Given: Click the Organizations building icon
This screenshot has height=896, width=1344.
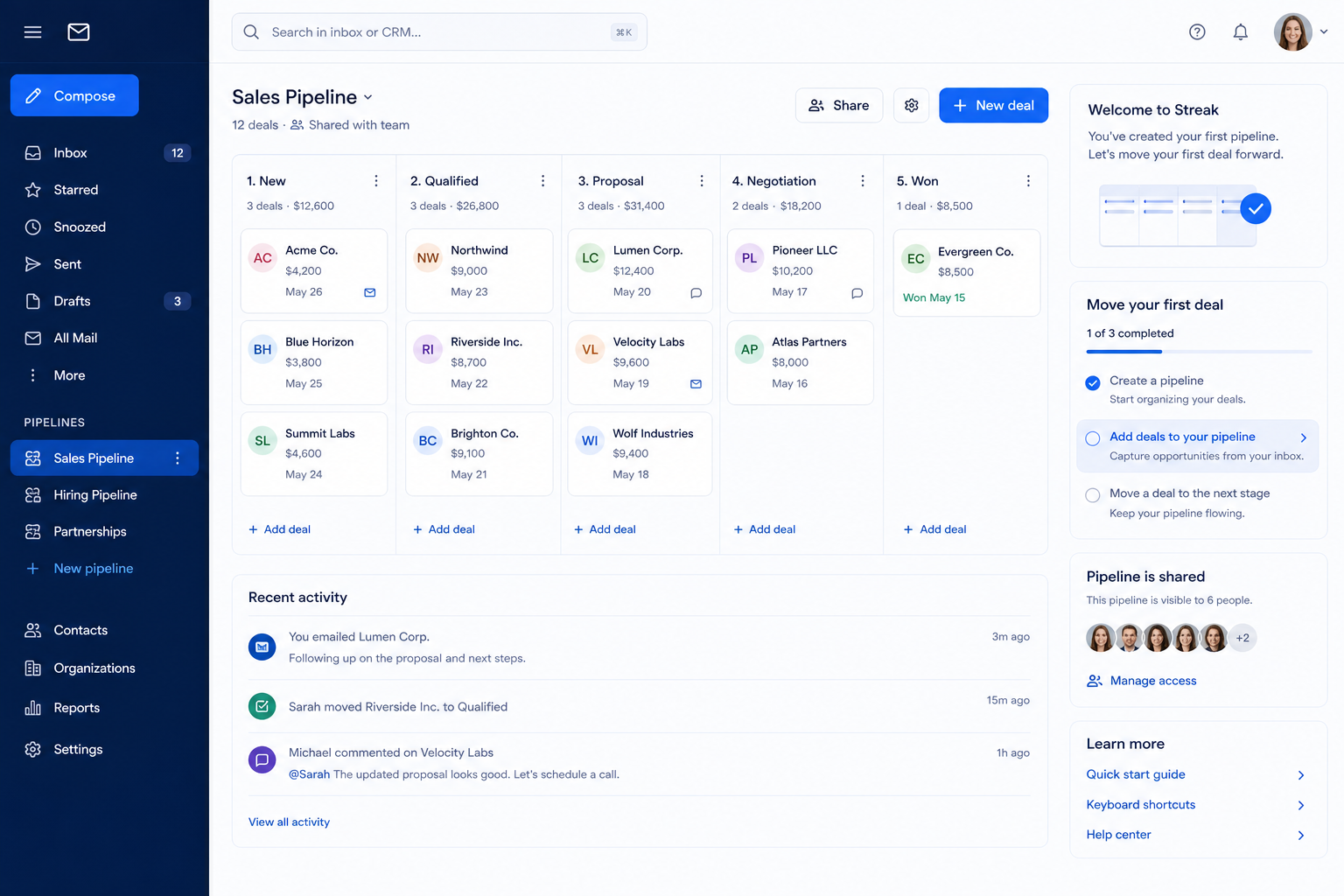Looking at the screenshot, I should click(33, 668).
